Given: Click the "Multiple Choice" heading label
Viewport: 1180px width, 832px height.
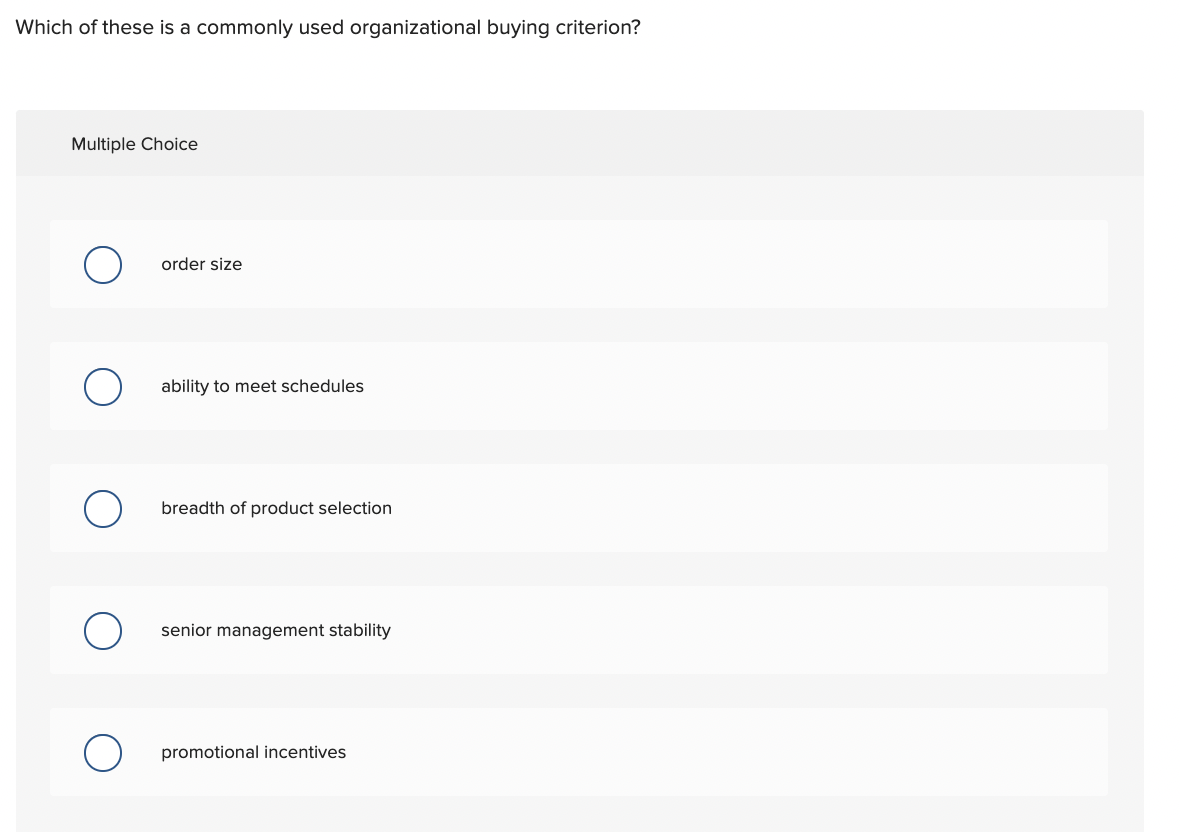Looking at the screenshot, I should (x=135, y=144).
